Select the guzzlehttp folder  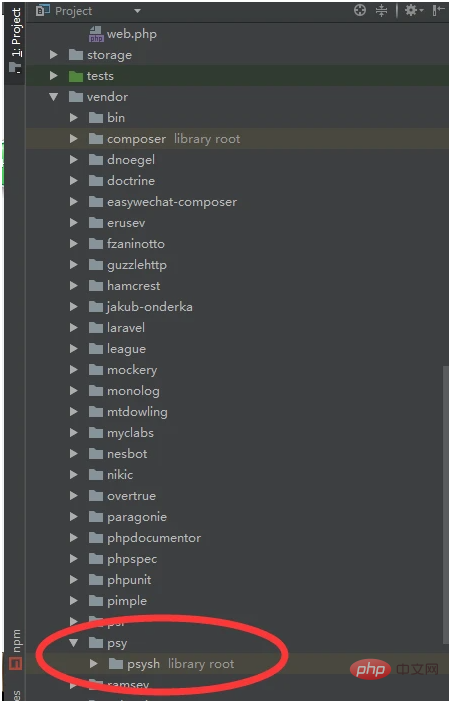(137, 265)
